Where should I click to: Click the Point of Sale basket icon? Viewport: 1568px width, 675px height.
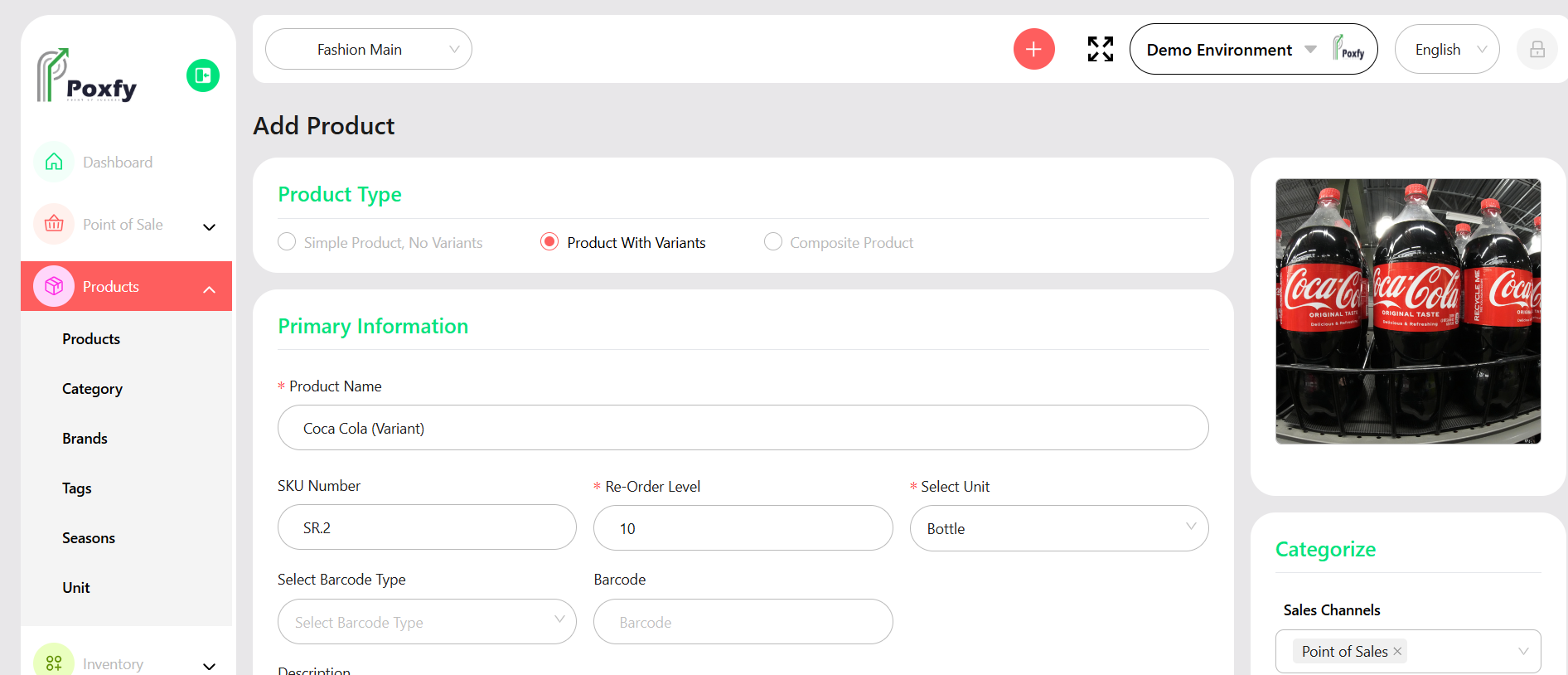[54, 224]
